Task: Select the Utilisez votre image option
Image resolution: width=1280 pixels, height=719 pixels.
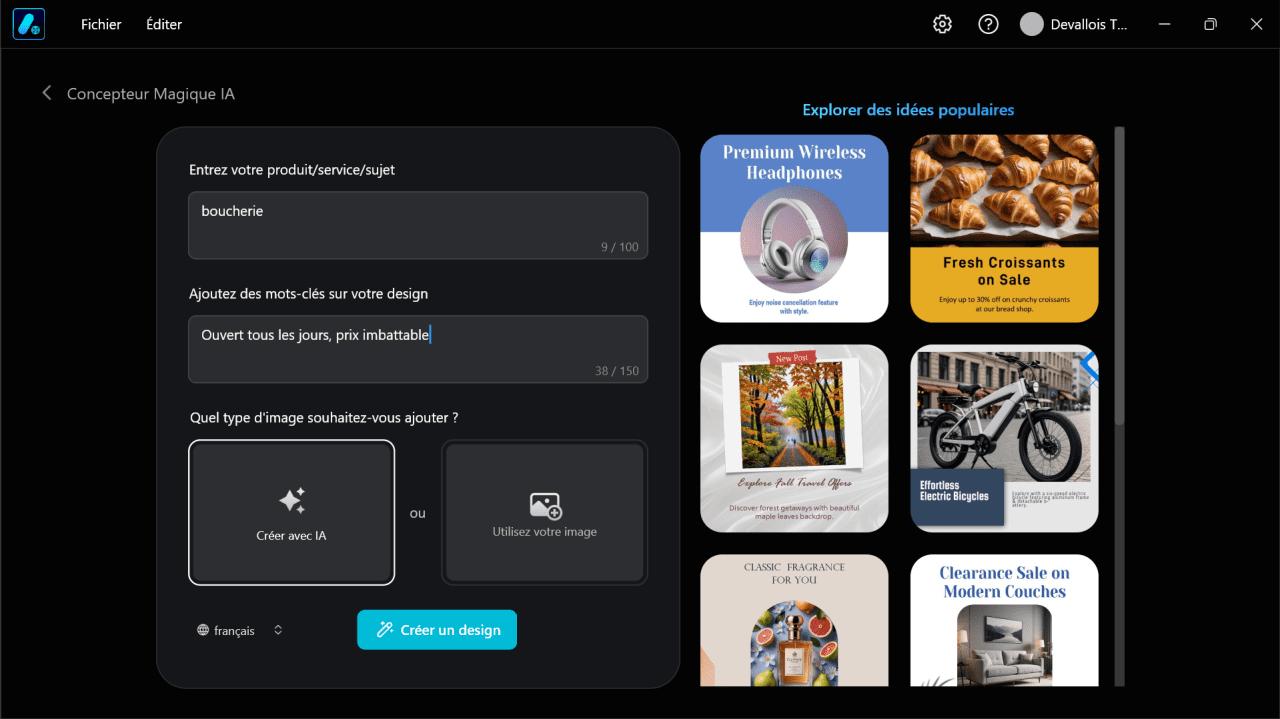Action: [x=543, y=512]
